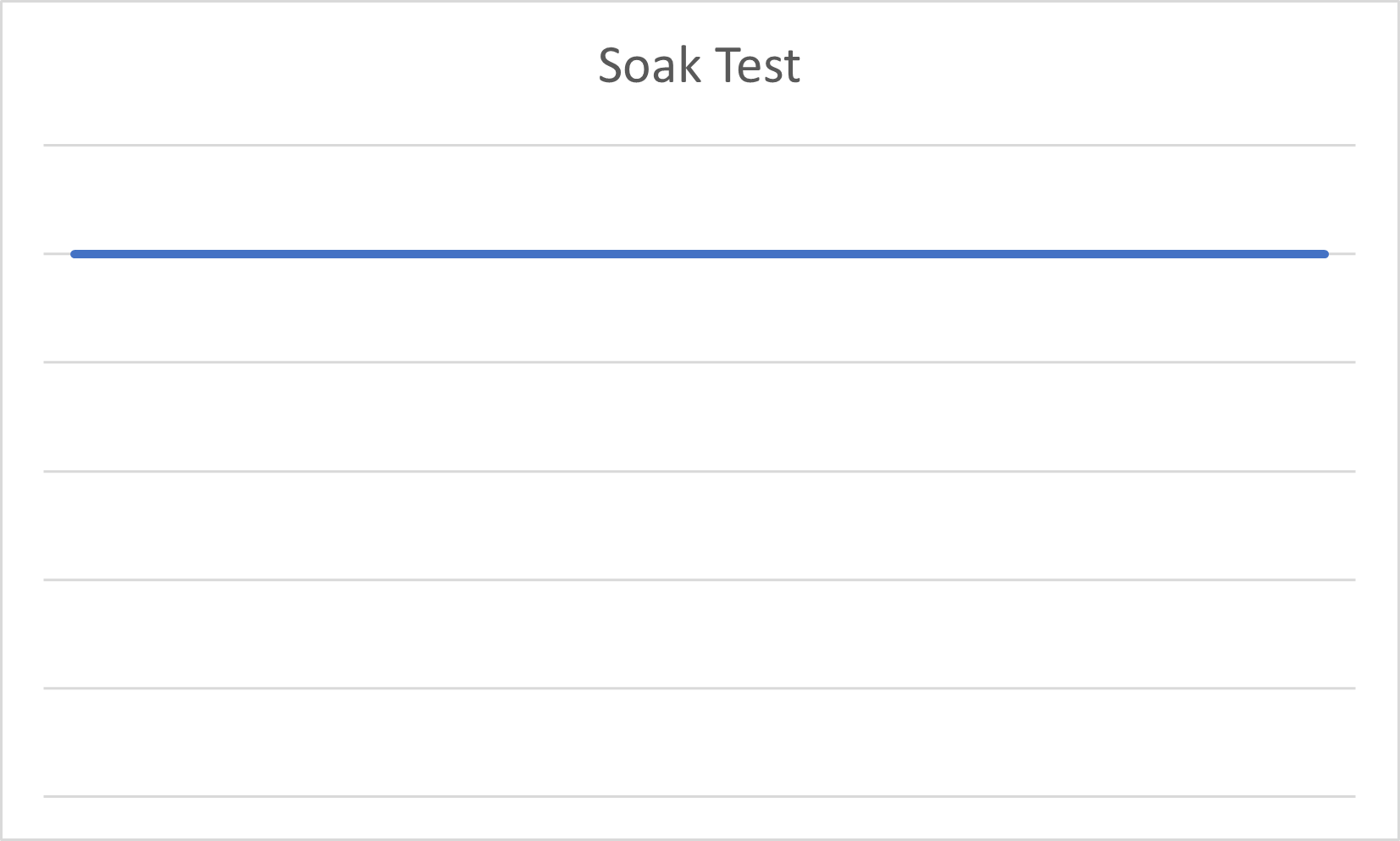Select the second gridline from the bottom
This screenshot has width=1400, height=841.
pos(700,688)
